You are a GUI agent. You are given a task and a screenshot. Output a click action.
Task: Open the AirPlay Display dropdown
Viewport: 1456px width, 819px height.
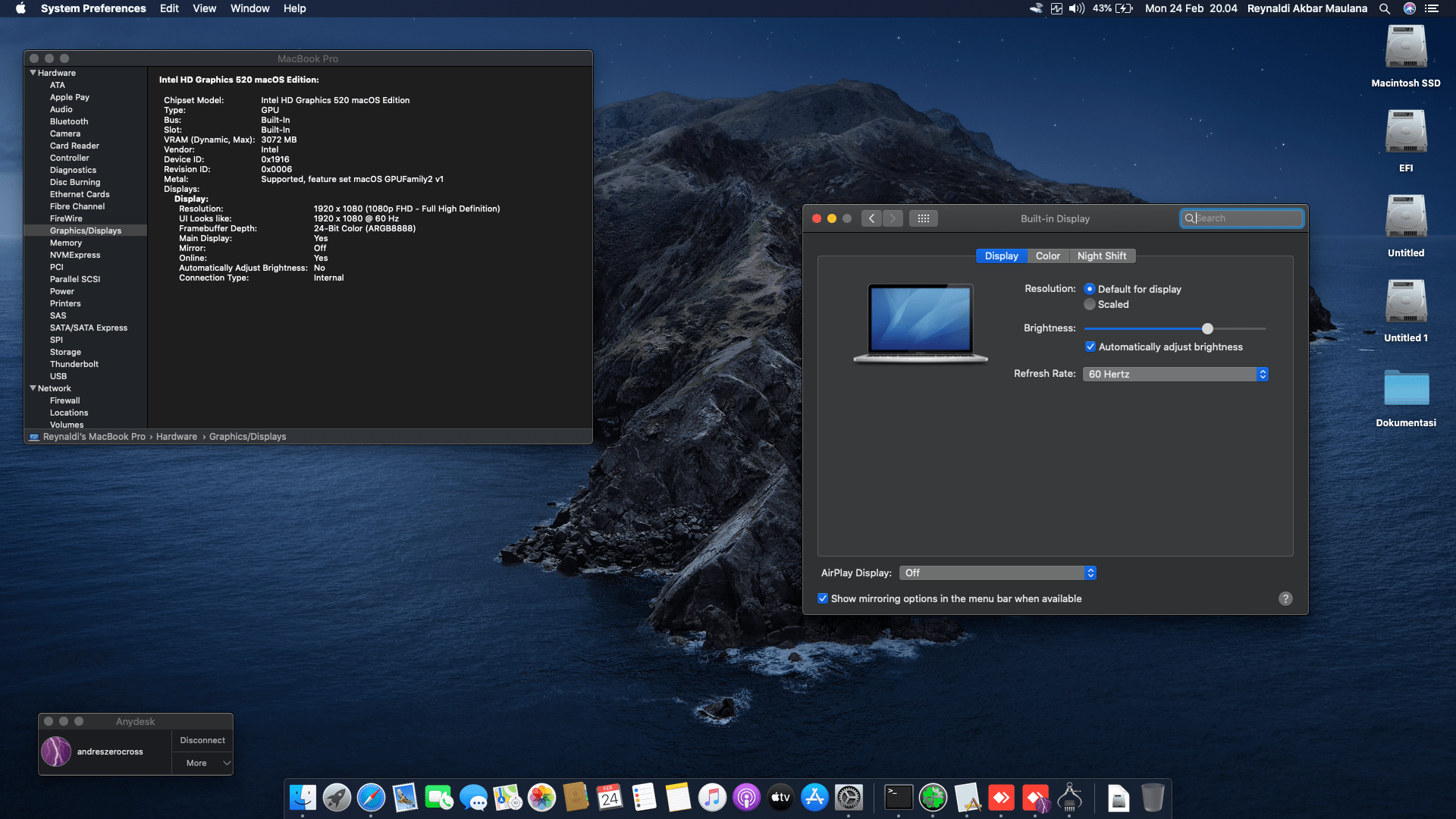click(997, 573)
